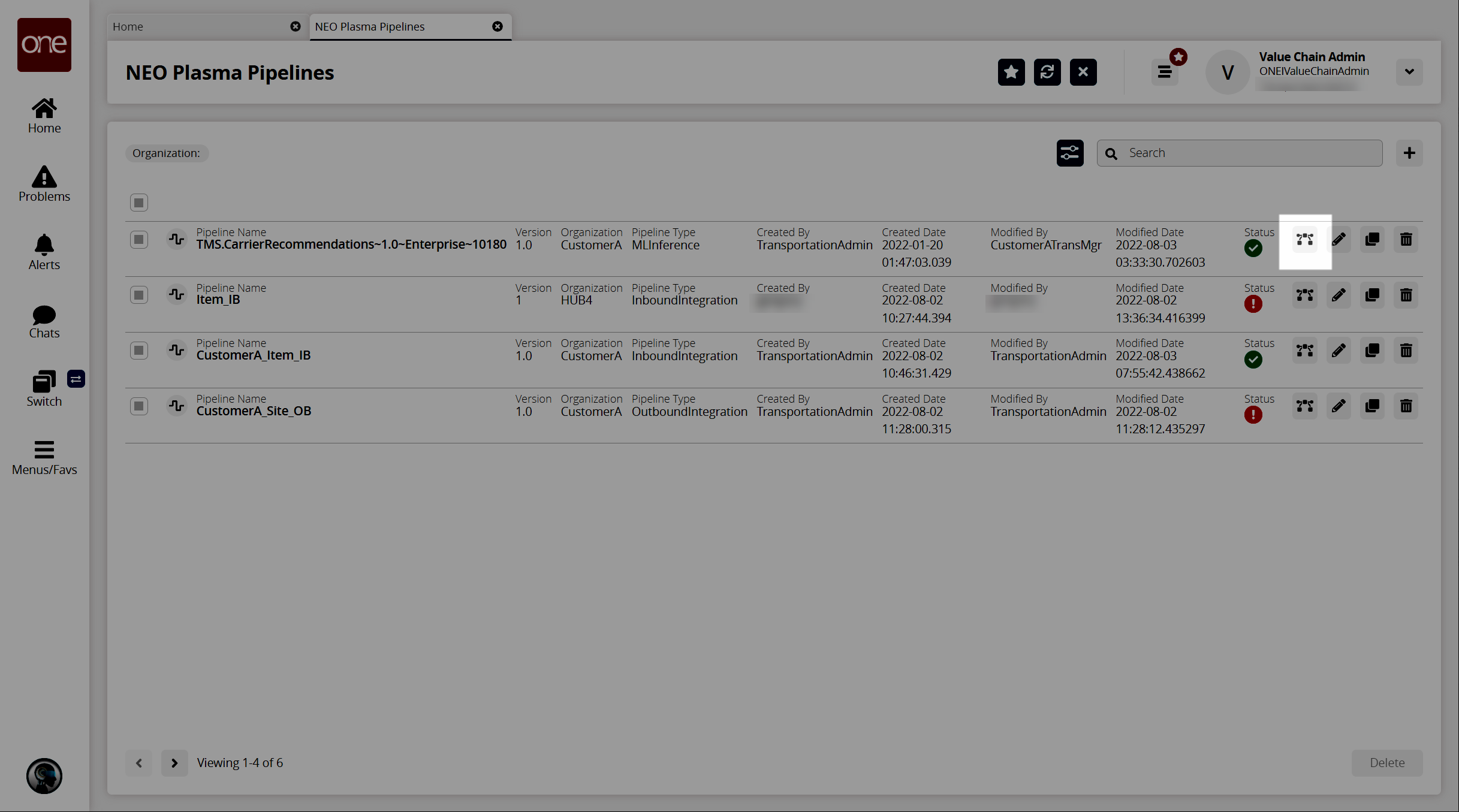Image resolution: width=1459 pixels, height=812 pixels.
Task: Toggle the select-all checkbox above list
Action: click(x=139, y=203)
